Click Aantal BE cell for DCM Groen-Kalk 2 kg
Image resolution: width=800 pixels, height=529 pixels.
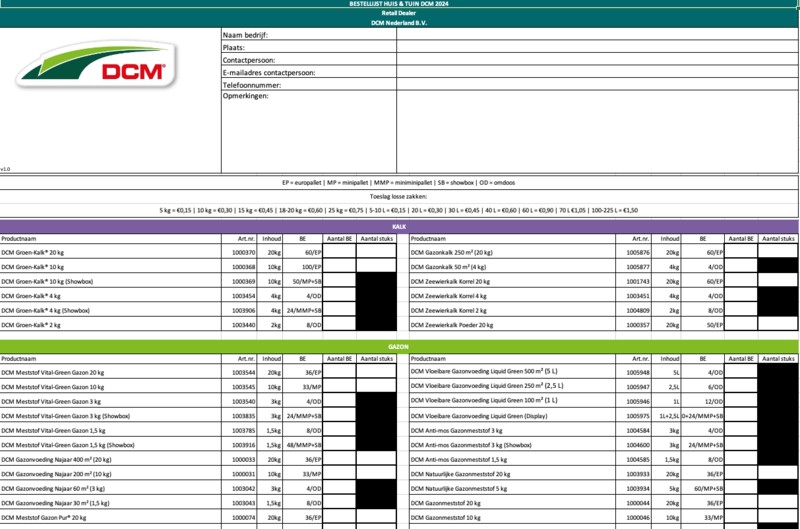click(339, 324)
